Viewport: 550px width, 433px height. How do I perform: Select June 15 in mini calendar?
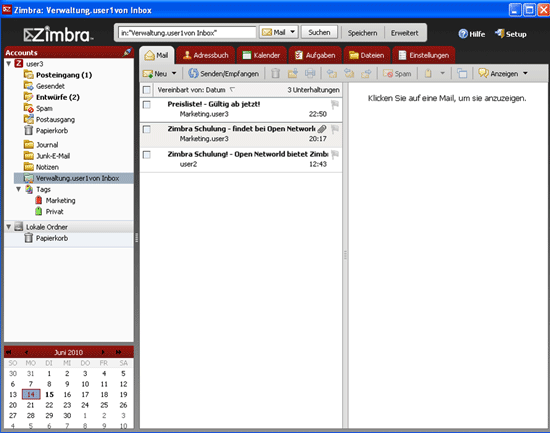[x=49, y=394]
